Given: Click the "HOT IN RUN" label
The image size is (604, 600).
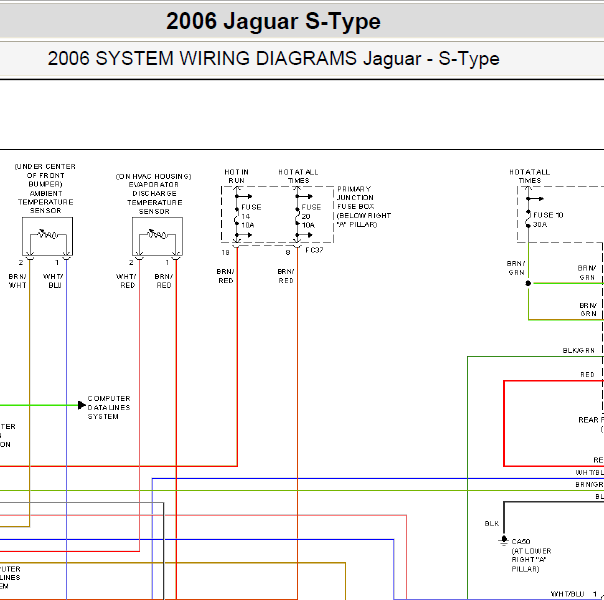Looking at the screenshot, I should [x=237, y=176].
